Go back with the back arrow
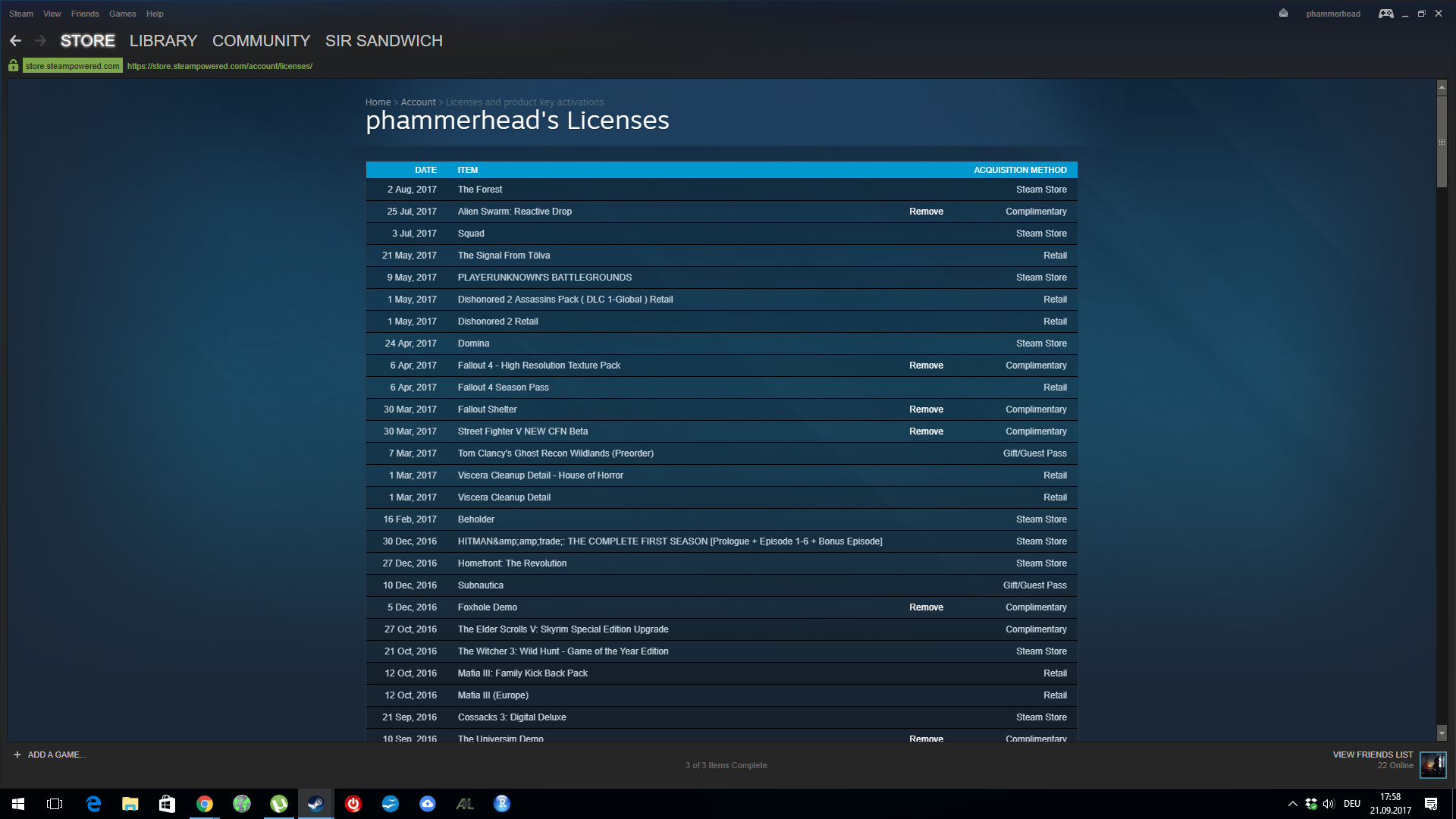 pyautogui.click(x=15, y=41)
